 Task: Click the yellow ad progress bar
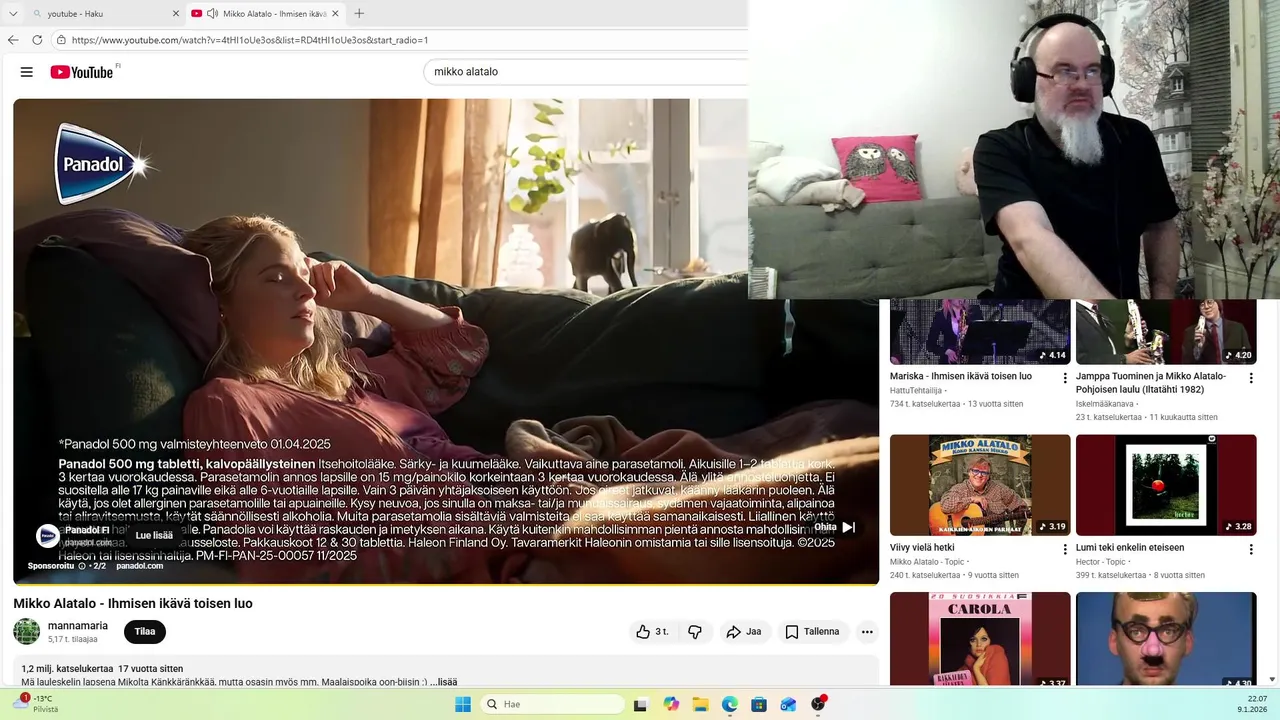click(446, 583)
